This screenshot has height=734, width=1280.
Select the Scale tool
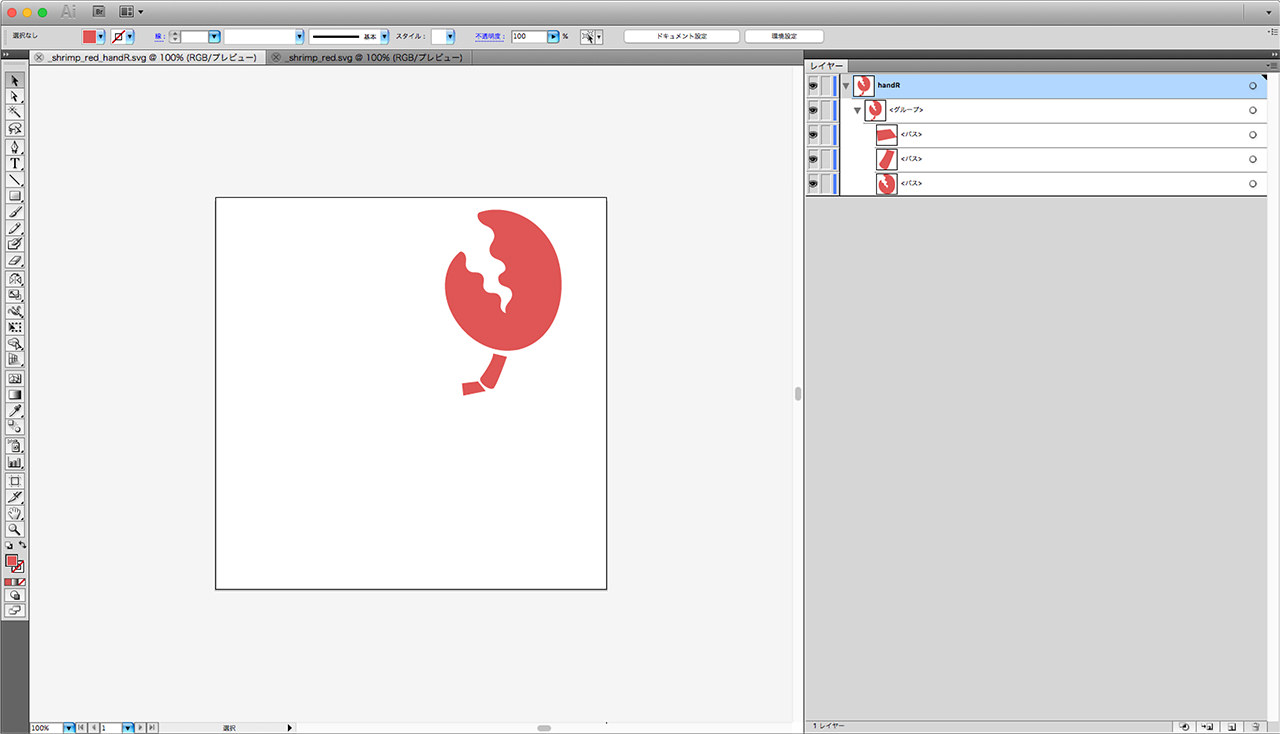tap(15, 295)
